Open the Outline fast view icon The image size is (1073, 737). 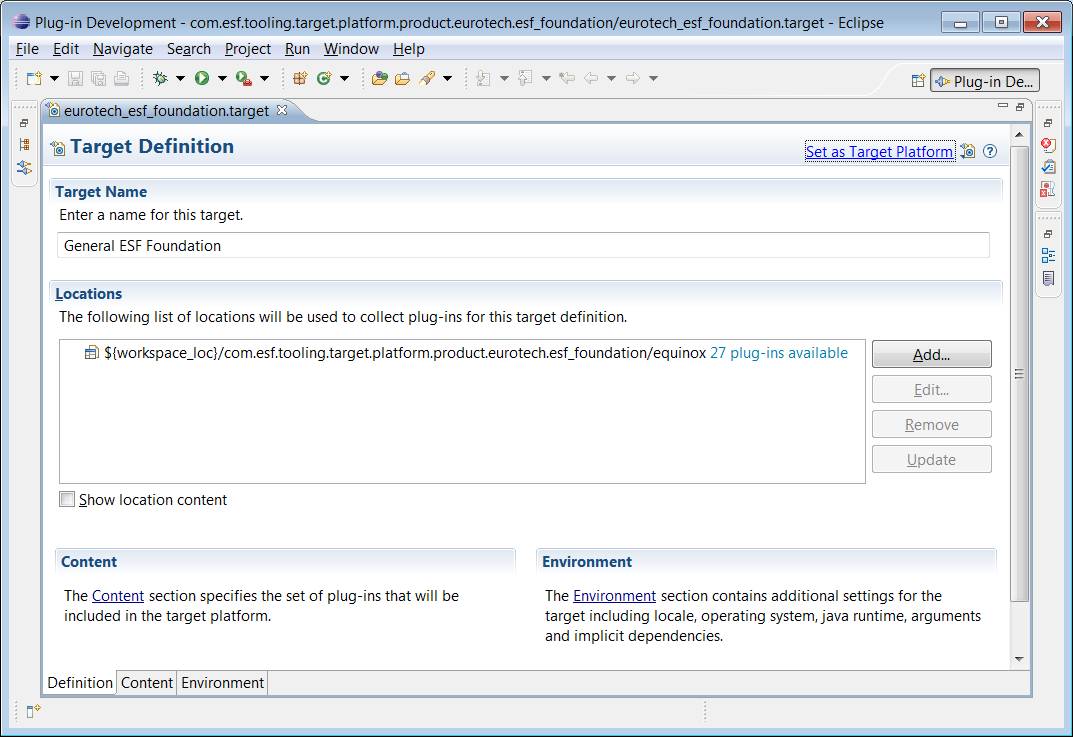tap(1048, 255)
